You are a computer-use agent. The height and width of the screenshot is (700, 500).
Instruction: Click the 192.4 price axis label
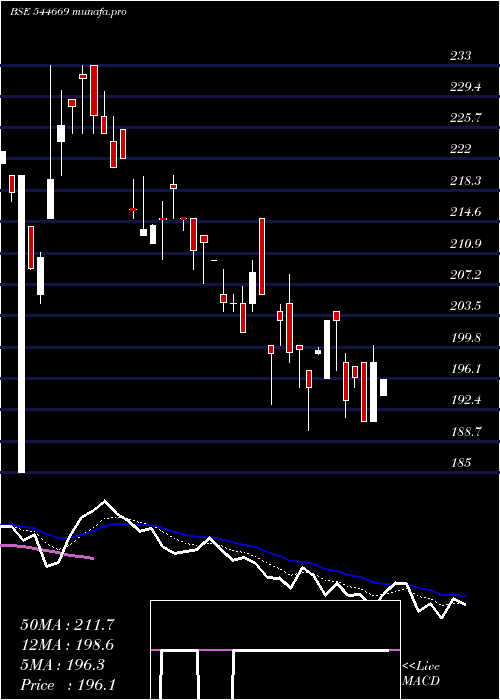466,400
